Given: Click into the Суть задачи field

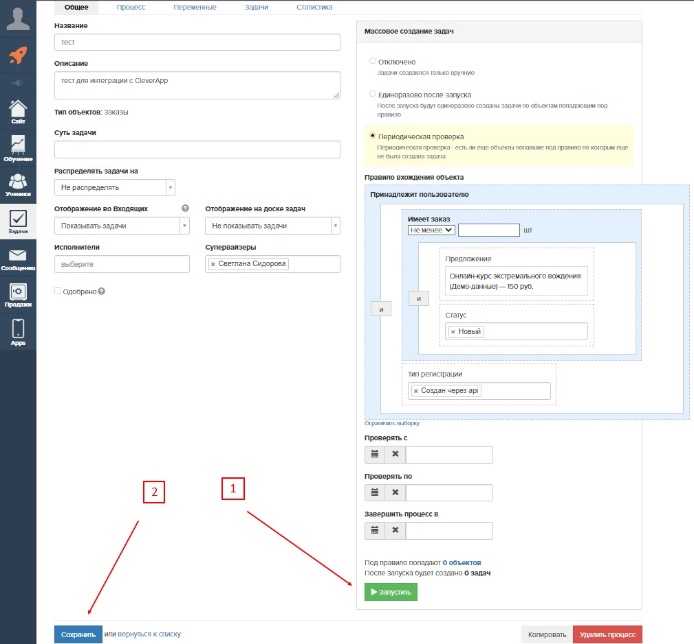Looking at the screenshot, I should [197, 149].
